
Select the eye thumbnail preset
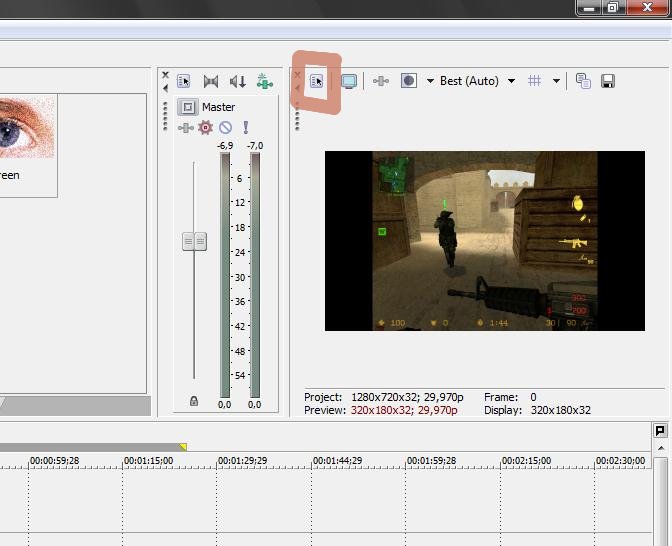(x=27, y=127)
